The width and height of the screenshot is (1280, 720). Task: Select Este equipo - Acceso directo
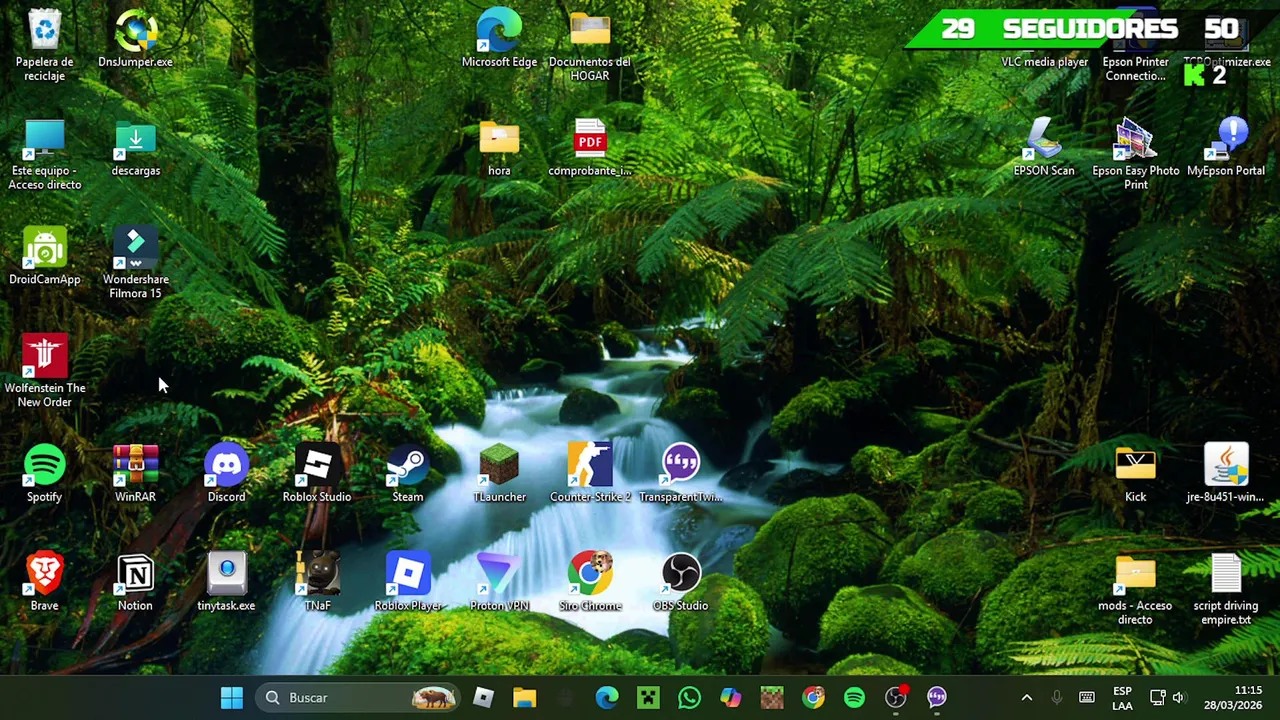point(45,154)
